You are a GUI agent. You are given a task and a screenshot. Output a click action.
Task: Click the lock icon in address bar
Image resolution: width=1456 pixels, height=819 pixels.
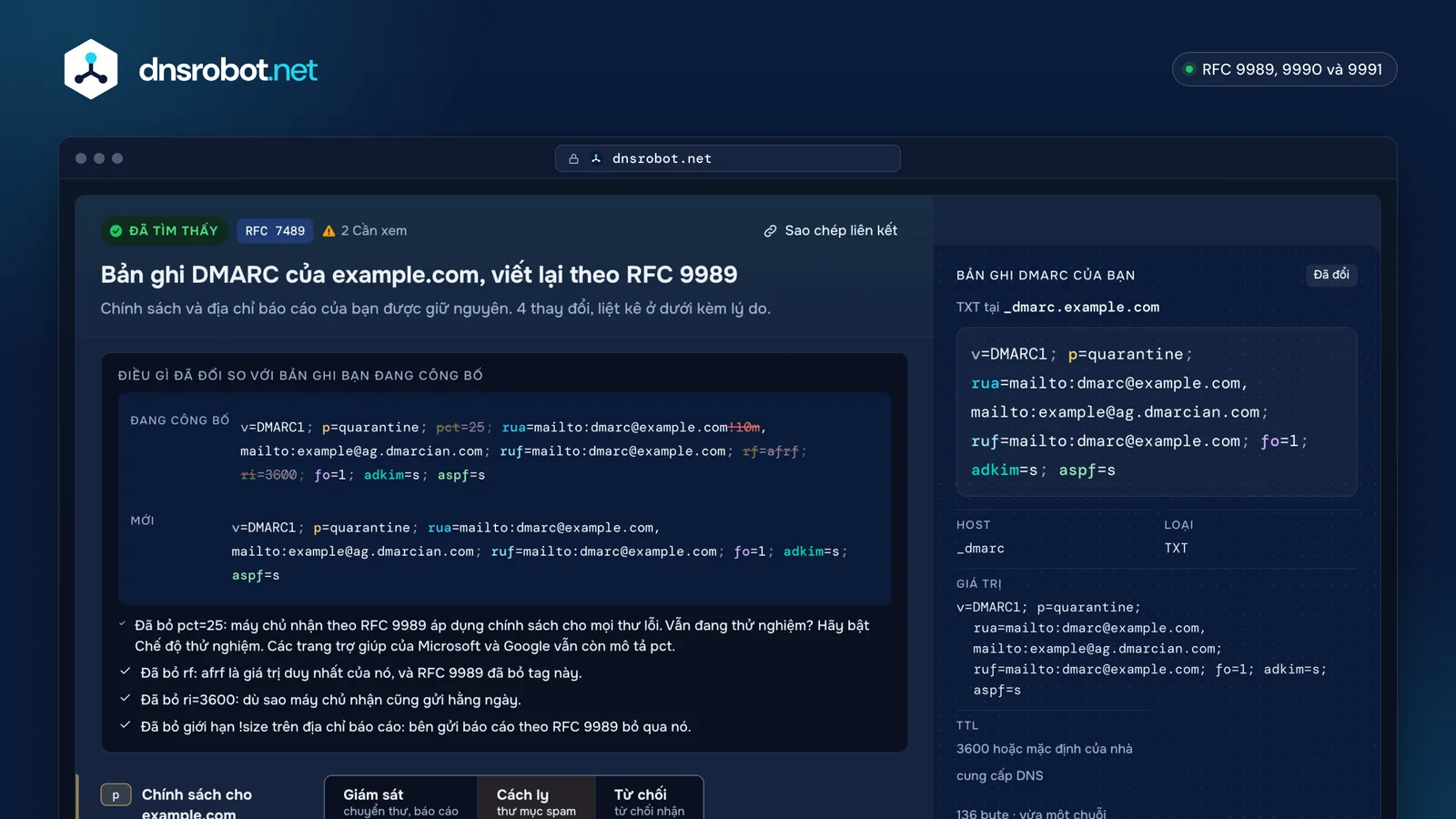pos(573,158)
